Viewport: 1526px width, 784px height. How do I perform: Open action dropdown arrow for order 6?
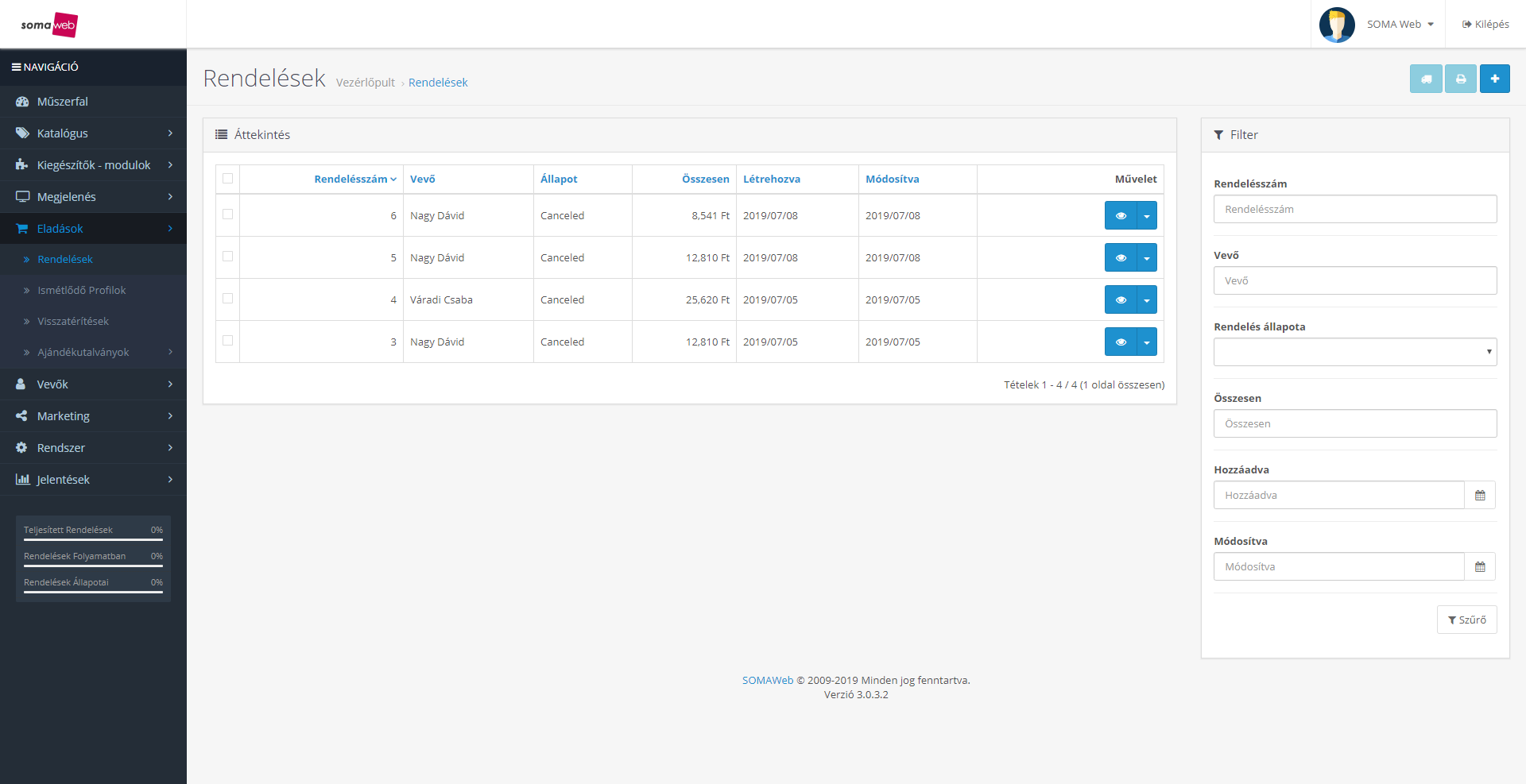pyautogui.click(x=1147, y=215)
